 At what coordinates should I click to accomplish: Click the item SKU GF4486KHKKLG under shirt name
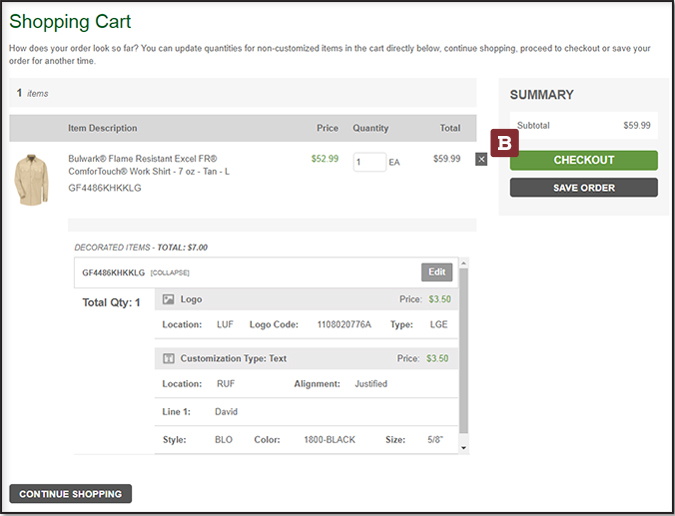click(104, 188)
